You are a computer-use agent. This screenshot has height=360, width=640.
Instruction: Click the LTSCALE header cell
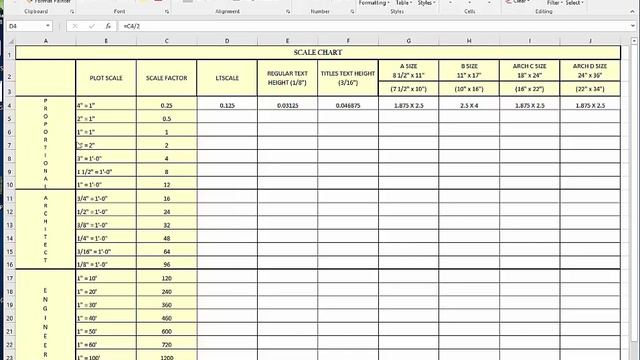click(227, 78)
